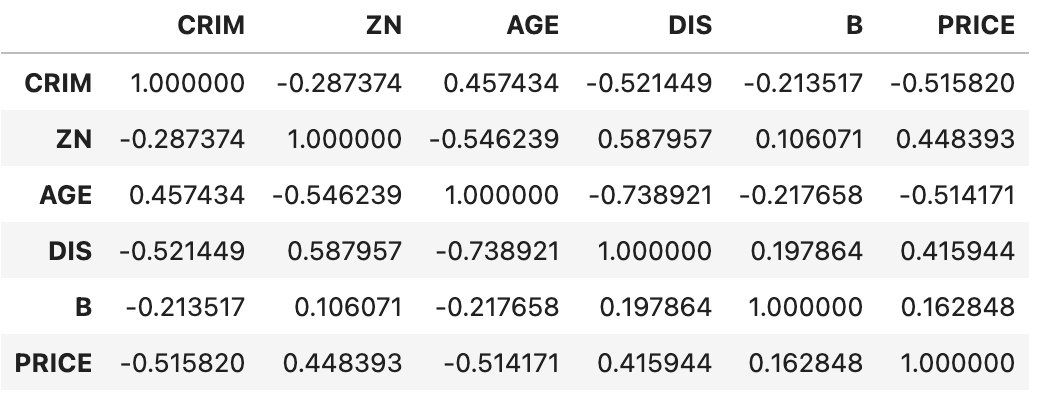Select the B column header
Viewport: 1040px width, 400px height.
click(x=853, y=27)
